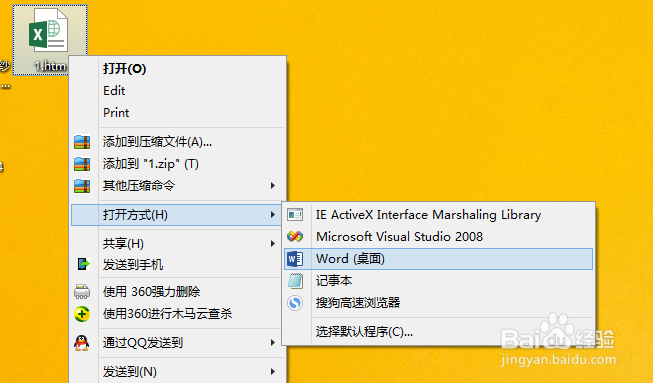The image size is (653, 383).
Task: Click the phone icon beside 发送到手机
Action: 83,264
